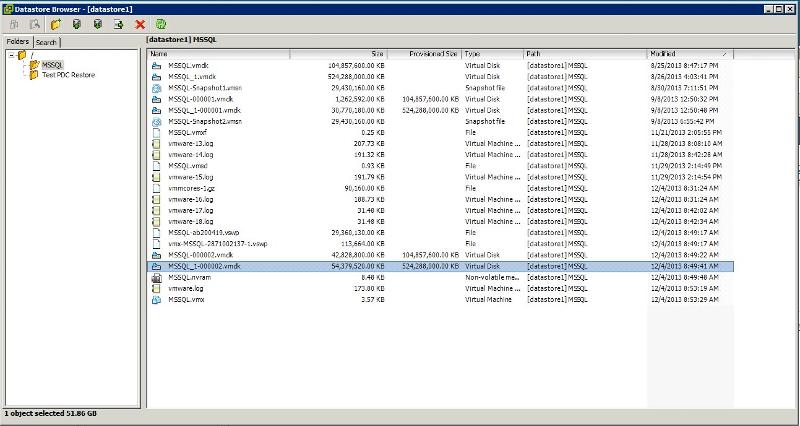800x426 pixels.
Task: Click the 1 object selected status text
Action: tap(51, 414)
